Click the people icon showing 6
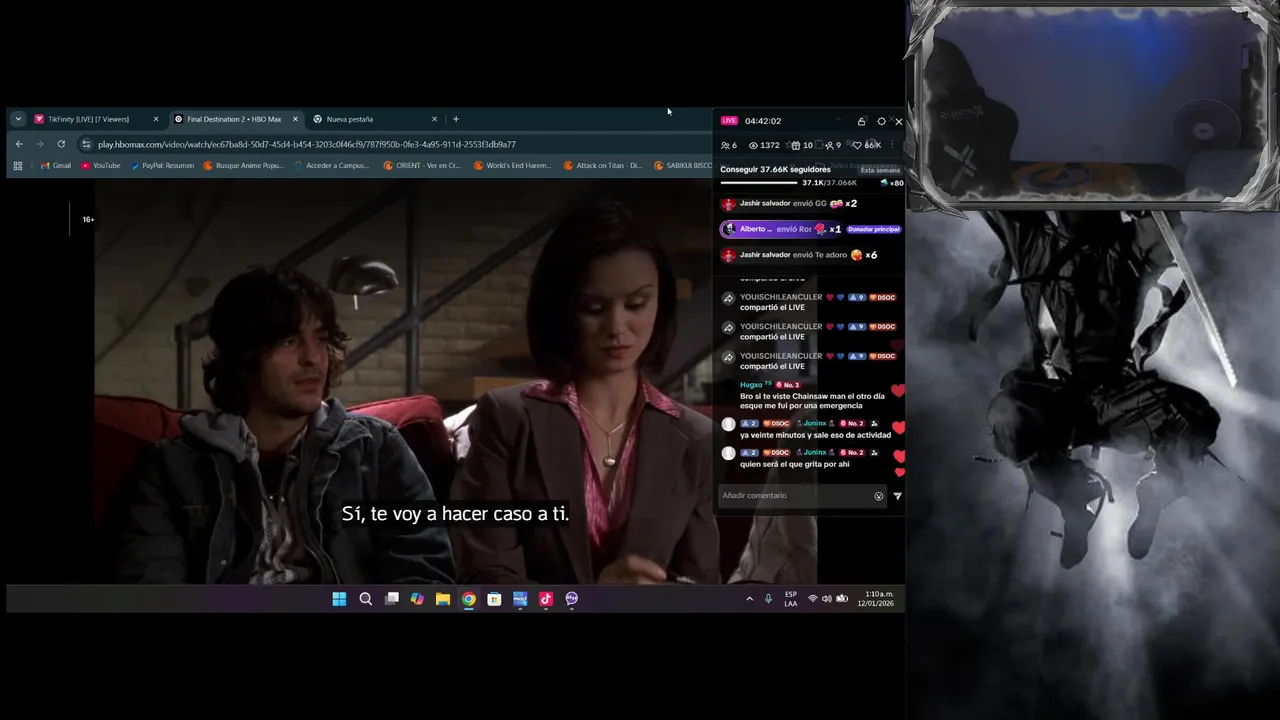The image size is (1280, 720). [x=725, y=145]
